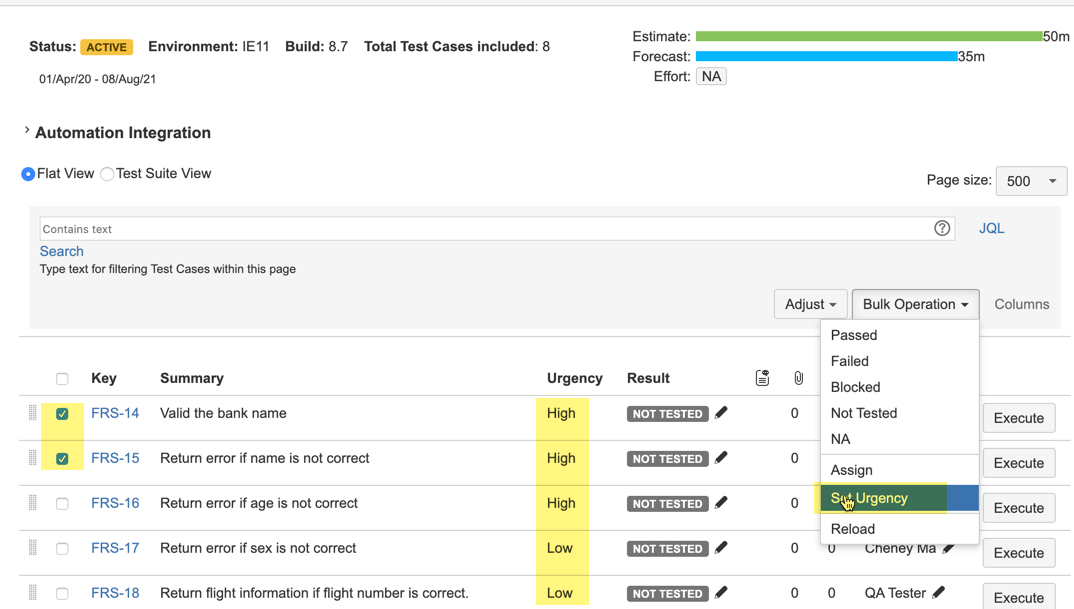
Task: Click pencil icon next to Cheney Ma
Action: (948, 548)
